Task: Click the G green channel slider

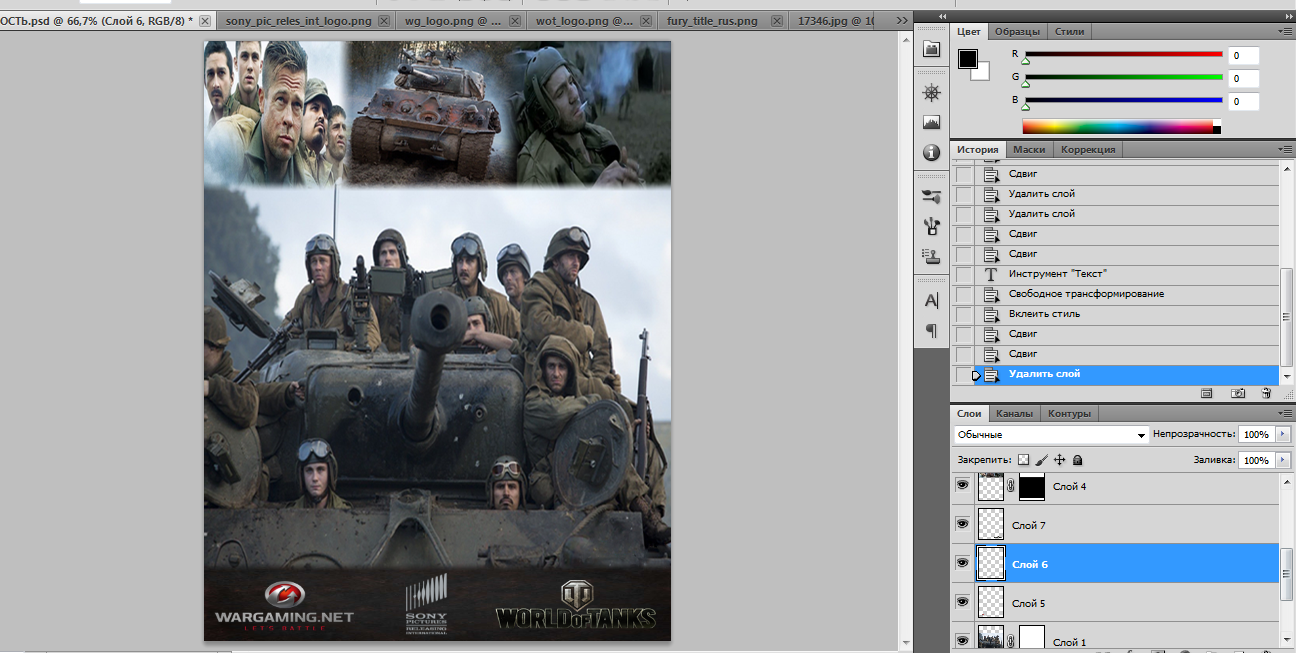Action: (x=1123, y=77)
